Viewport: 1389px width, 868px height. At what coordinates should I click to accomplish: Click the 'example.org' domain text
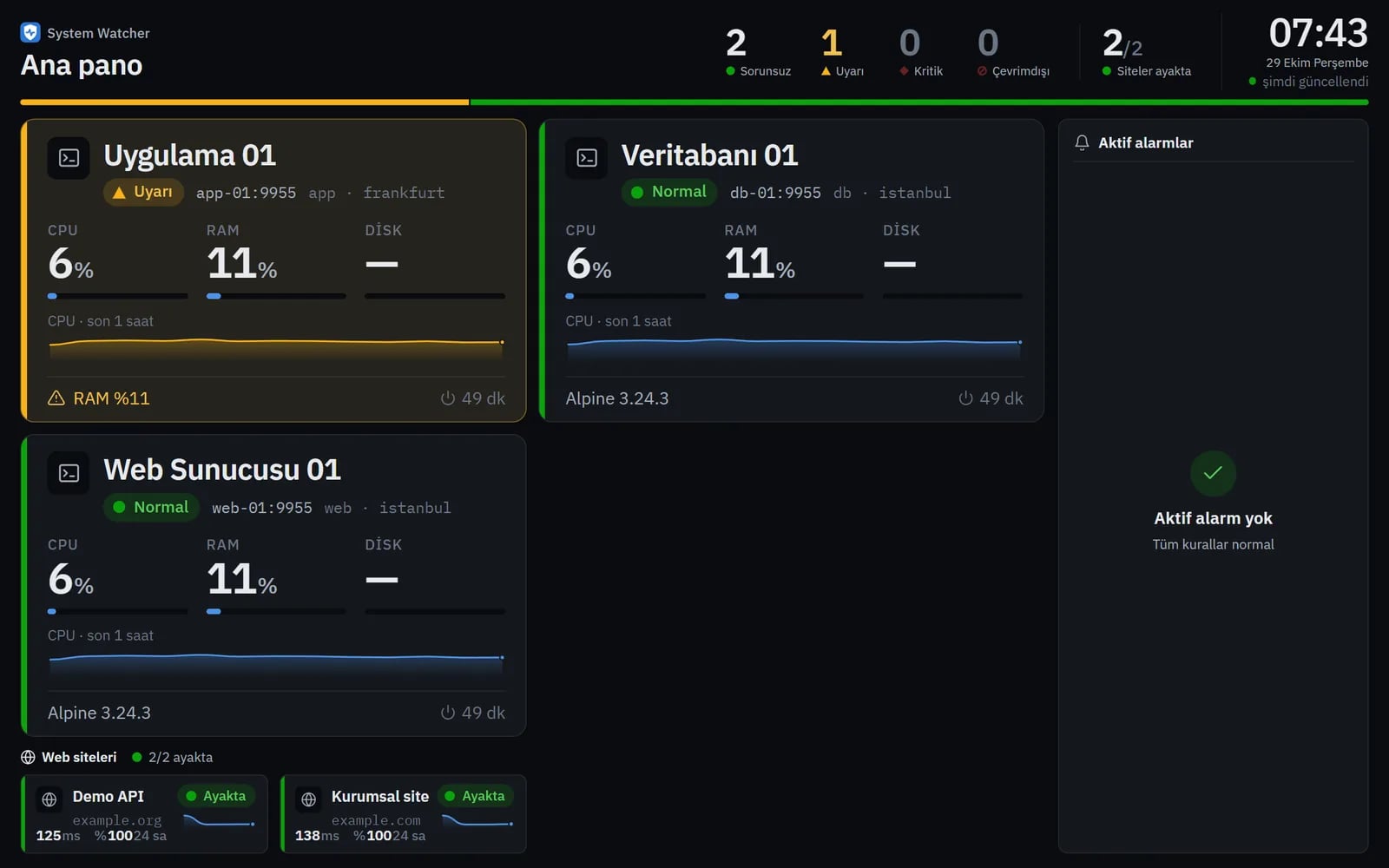[117, 820]
